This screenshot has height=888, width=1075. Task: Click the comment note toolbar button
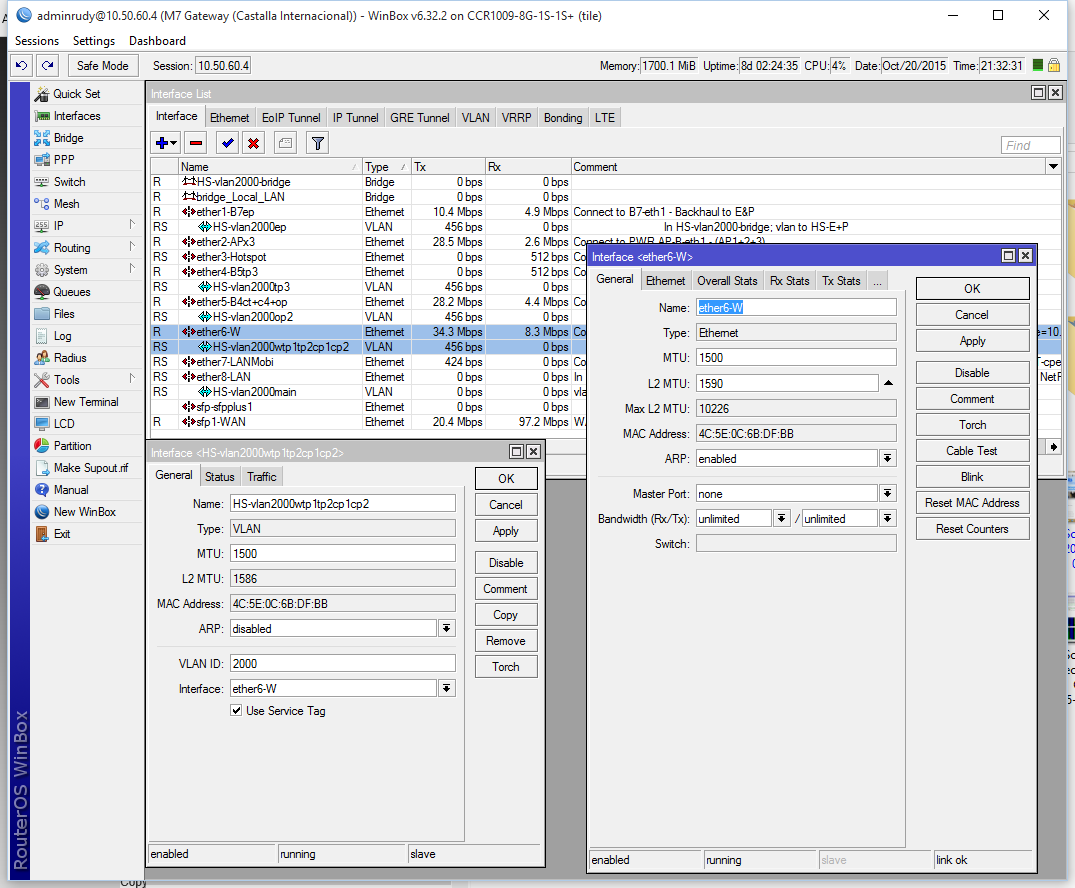[285, 143]
